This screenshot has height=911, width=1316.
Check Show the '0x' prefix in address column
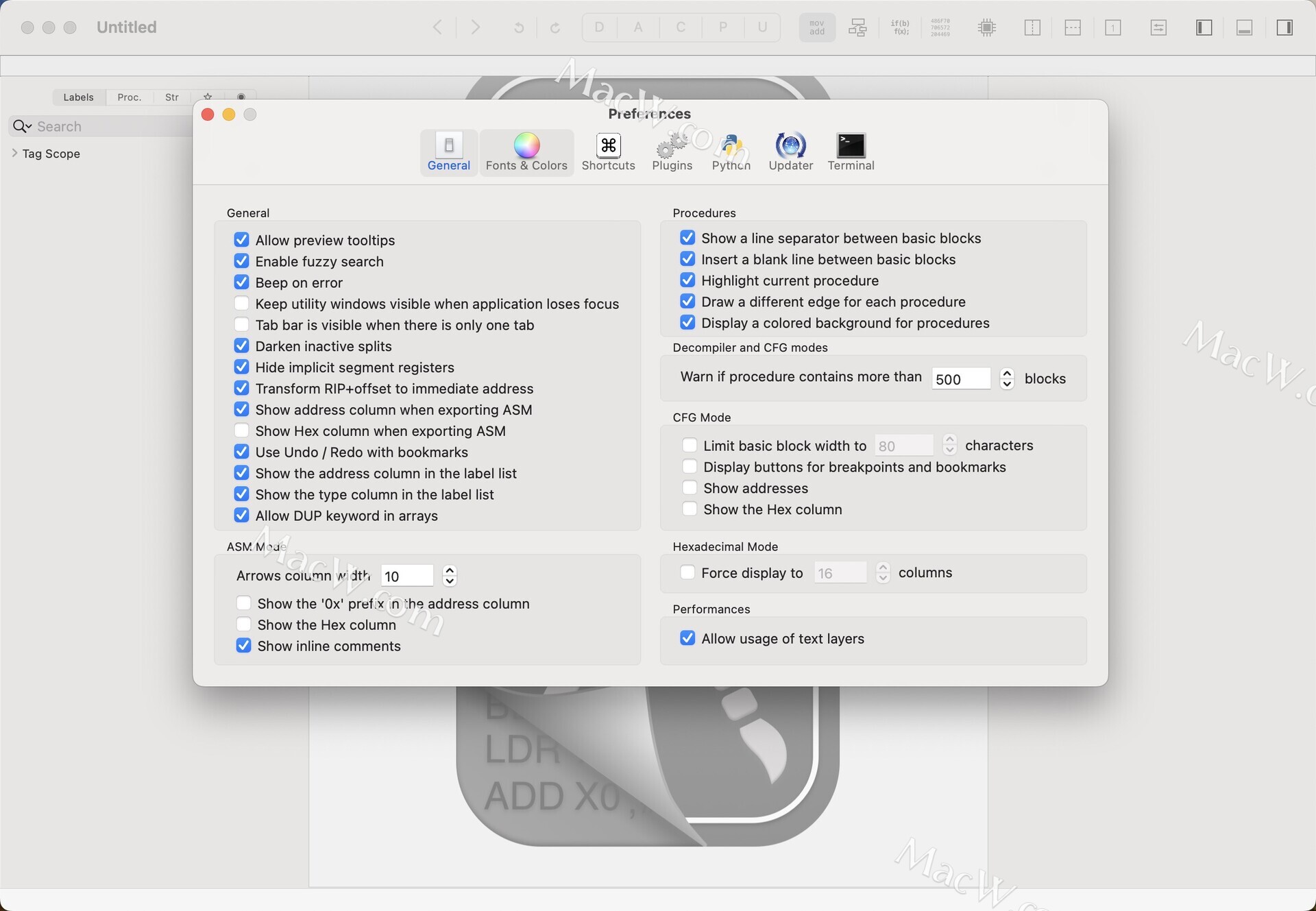click(x=243, y=603)
